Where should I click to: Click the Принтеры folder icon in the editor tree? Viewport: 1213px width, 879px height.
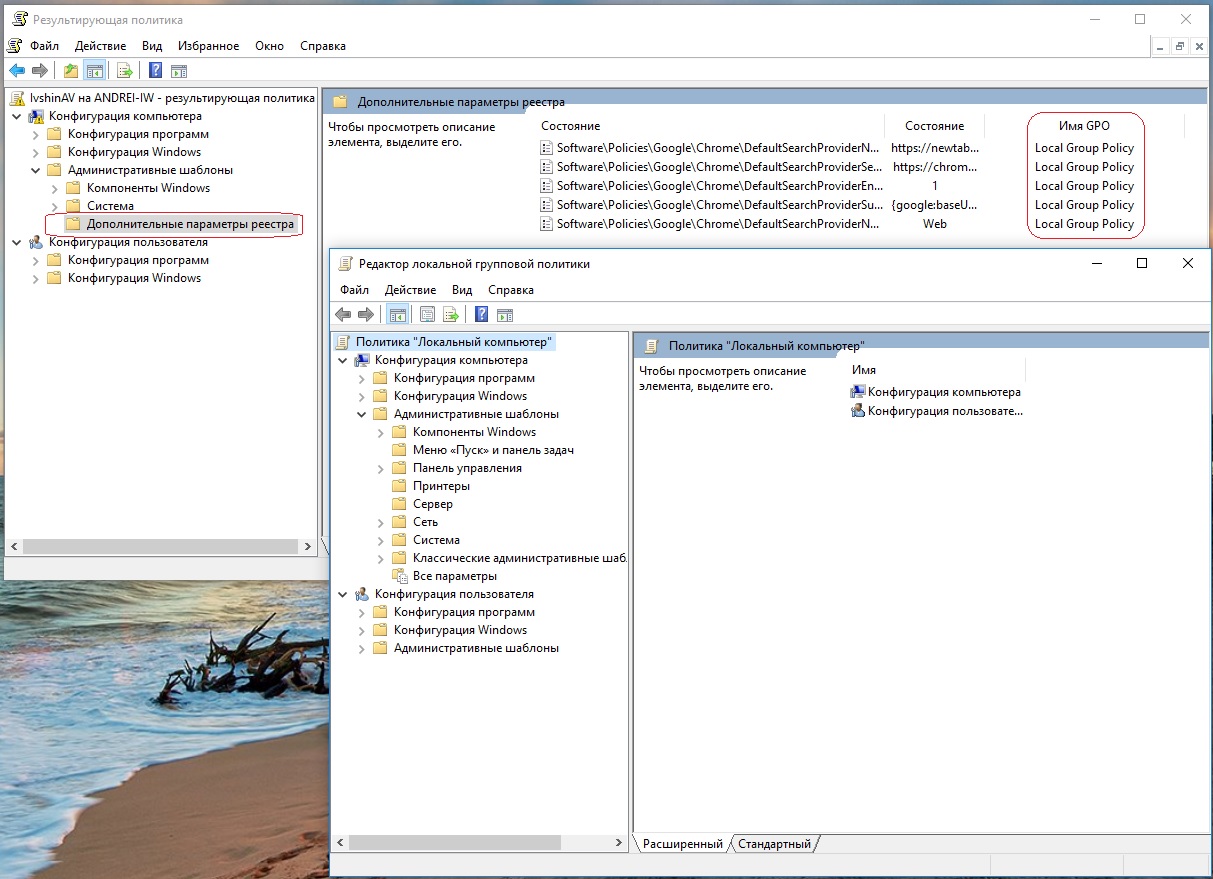[x=400, y=486]
